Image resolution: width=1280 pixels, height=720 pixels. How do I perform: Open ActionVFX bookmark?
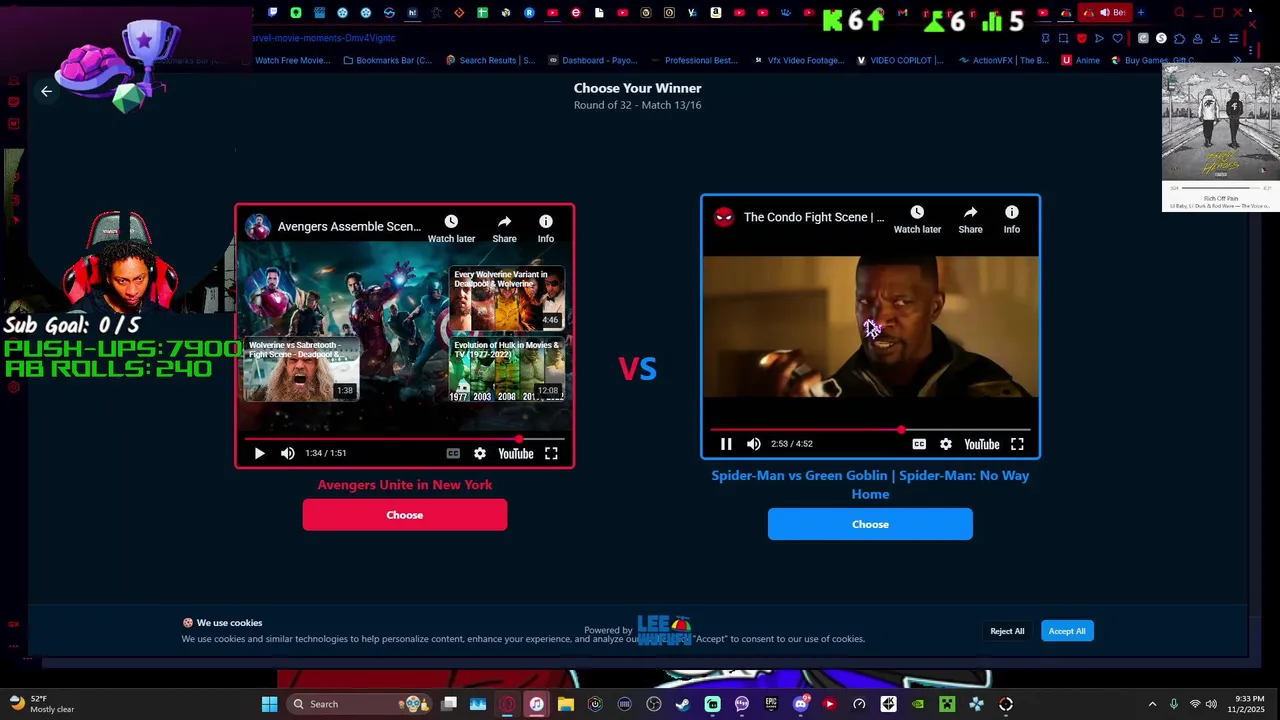(x=1003, y=60)
